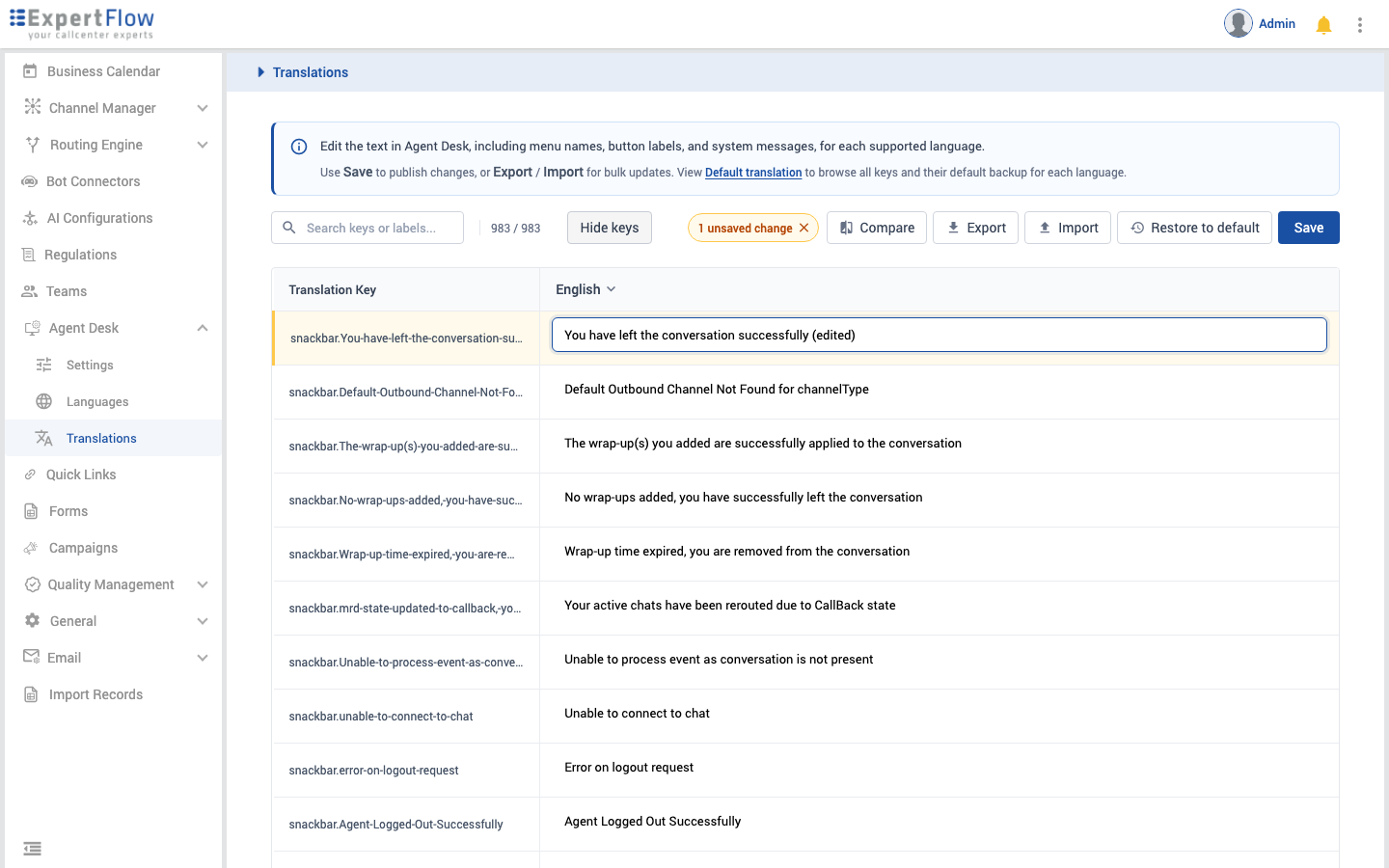
Task: Click the Business Calendar icon
Action: tap(31, 71)
